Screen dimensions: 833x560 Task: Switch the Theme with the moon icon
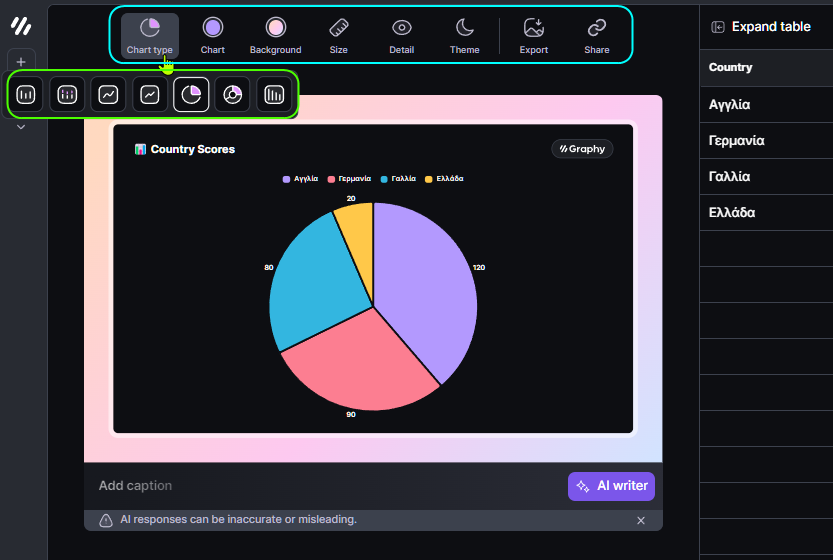tap(464, 36)
